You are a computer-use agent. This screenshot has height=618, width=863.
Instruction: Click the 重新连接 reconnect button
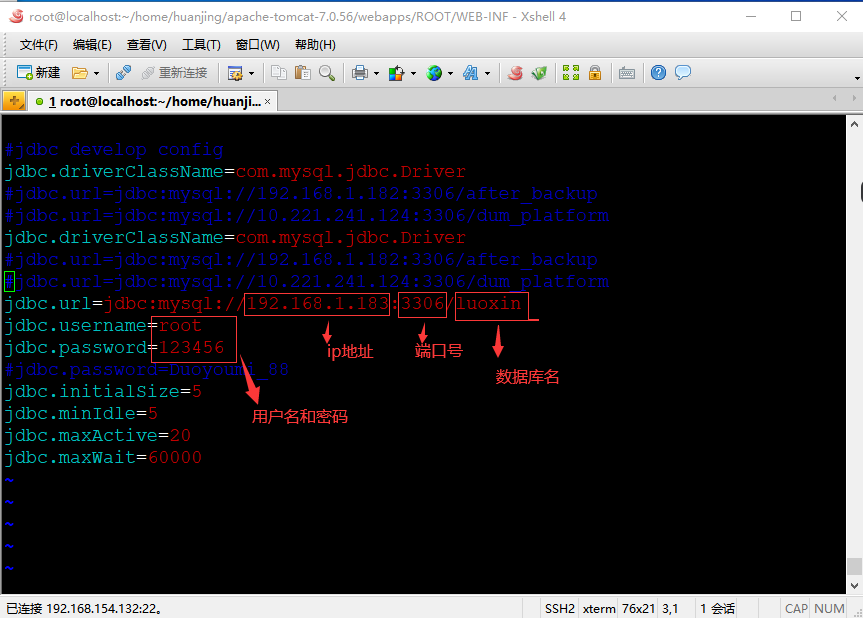click(174, 73)
